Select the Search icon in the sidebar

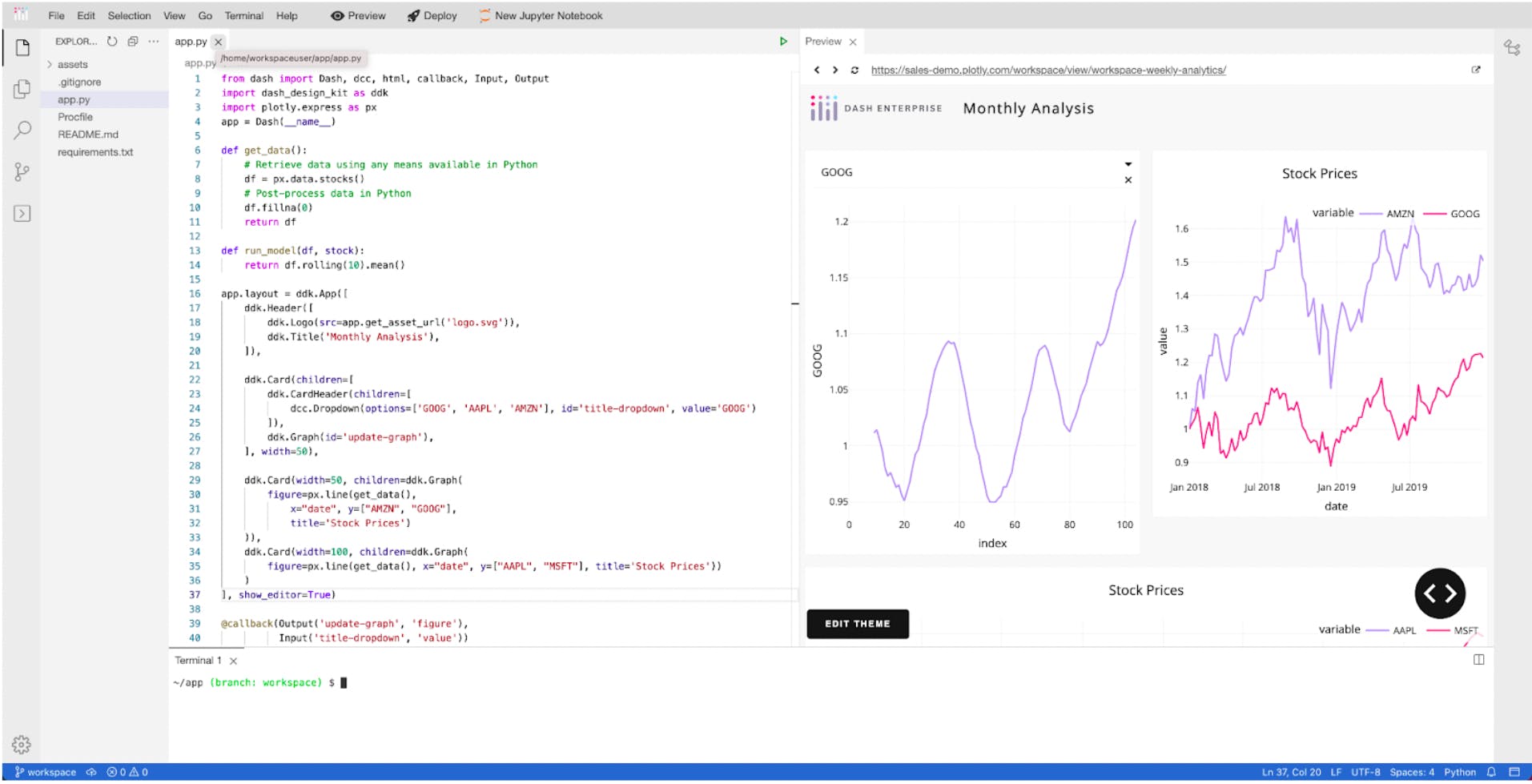click(x=20, y=130)
